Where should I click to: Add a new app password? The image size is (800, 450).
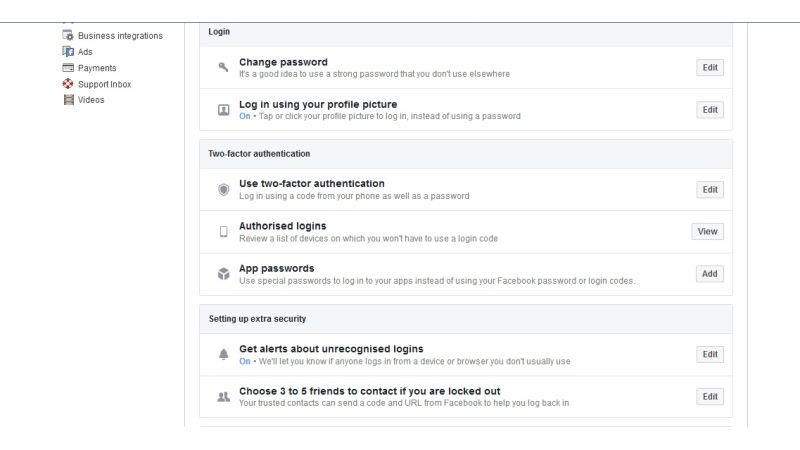click(710, 274)
